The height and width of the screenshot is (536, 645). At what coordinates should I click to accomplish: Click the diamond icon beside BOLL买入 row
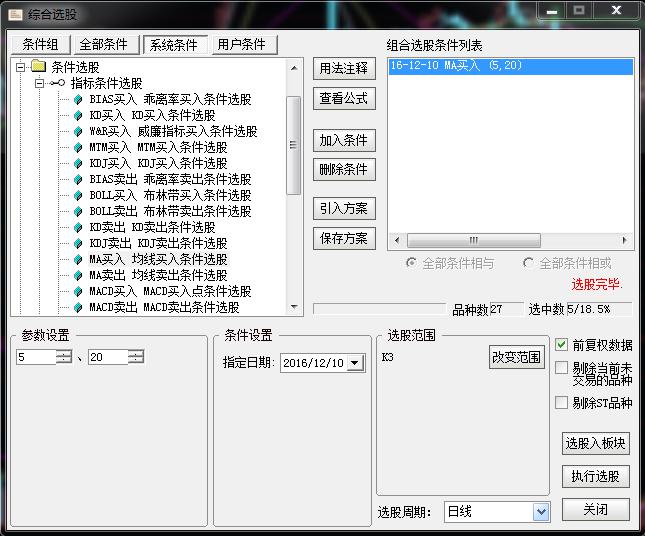(x=78, y=195)
